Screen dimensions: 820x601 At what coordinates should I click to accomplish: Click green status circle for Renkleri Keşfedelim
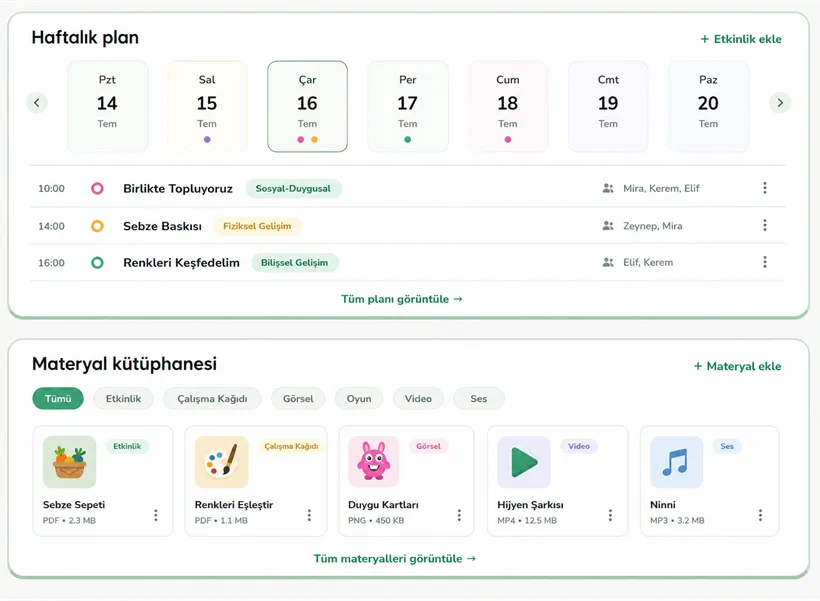[x=97, y=263]
